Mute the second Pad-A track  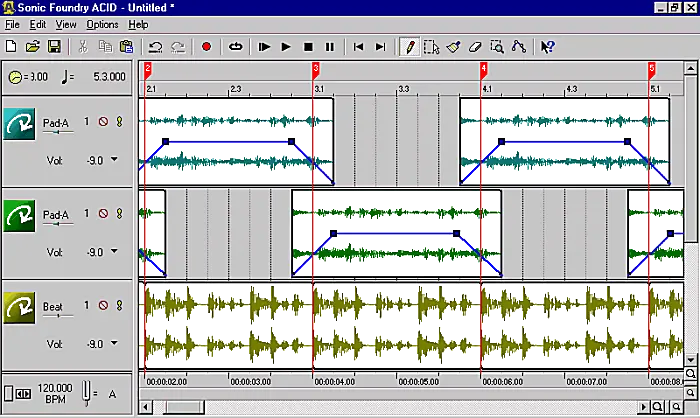104,213
